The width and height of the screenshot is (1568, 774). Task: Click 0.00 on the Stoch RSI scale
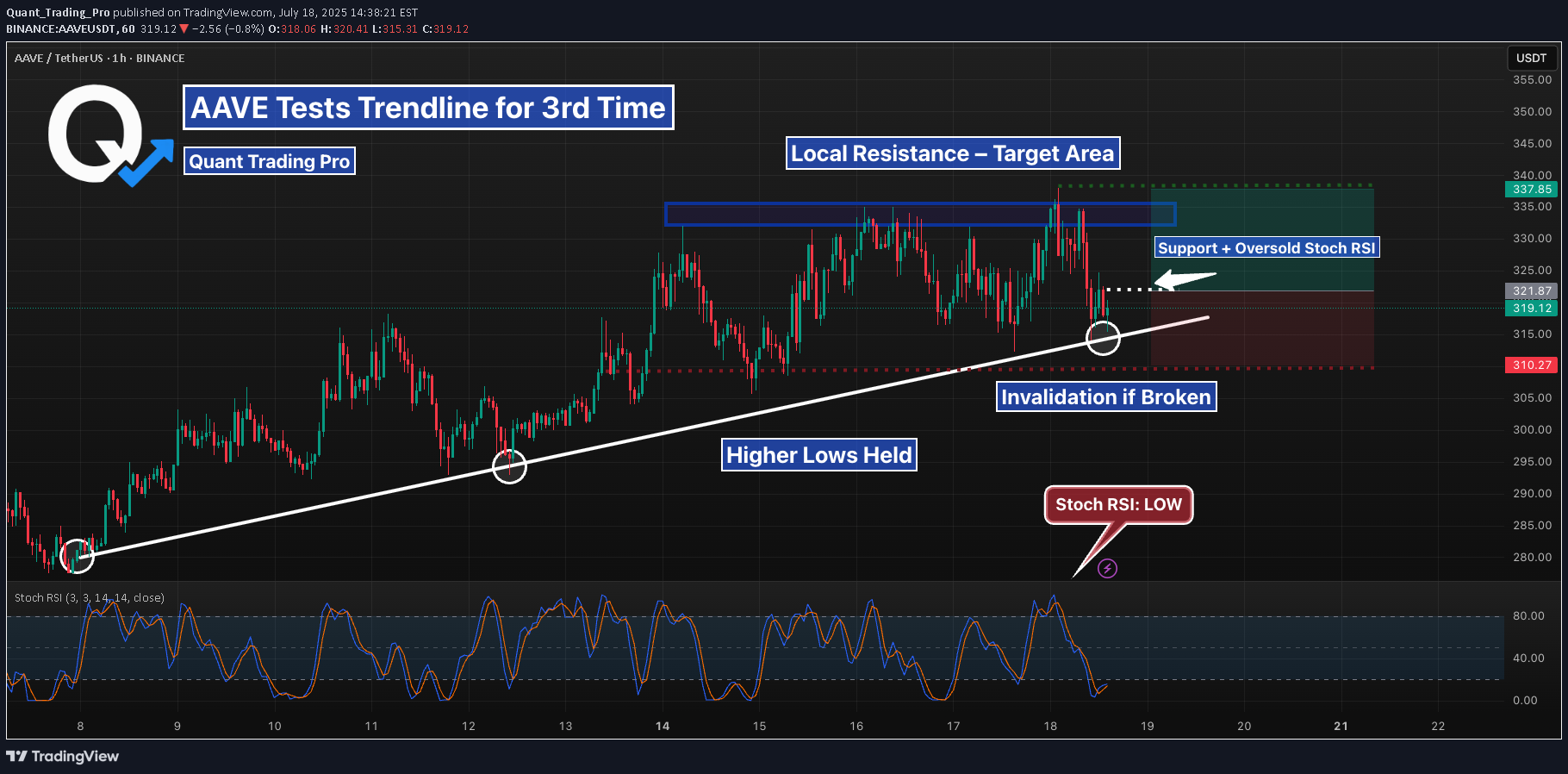1525,700
